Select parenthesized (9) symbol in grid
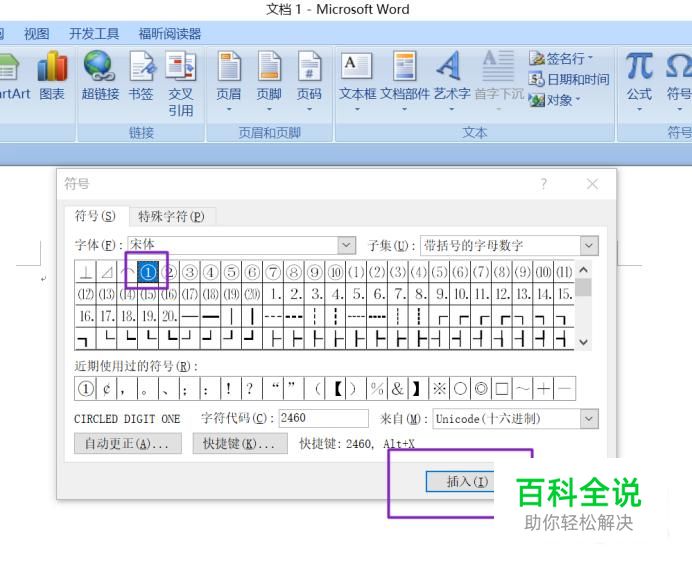The height and width of the screenshot is (567, 692). 523,272
